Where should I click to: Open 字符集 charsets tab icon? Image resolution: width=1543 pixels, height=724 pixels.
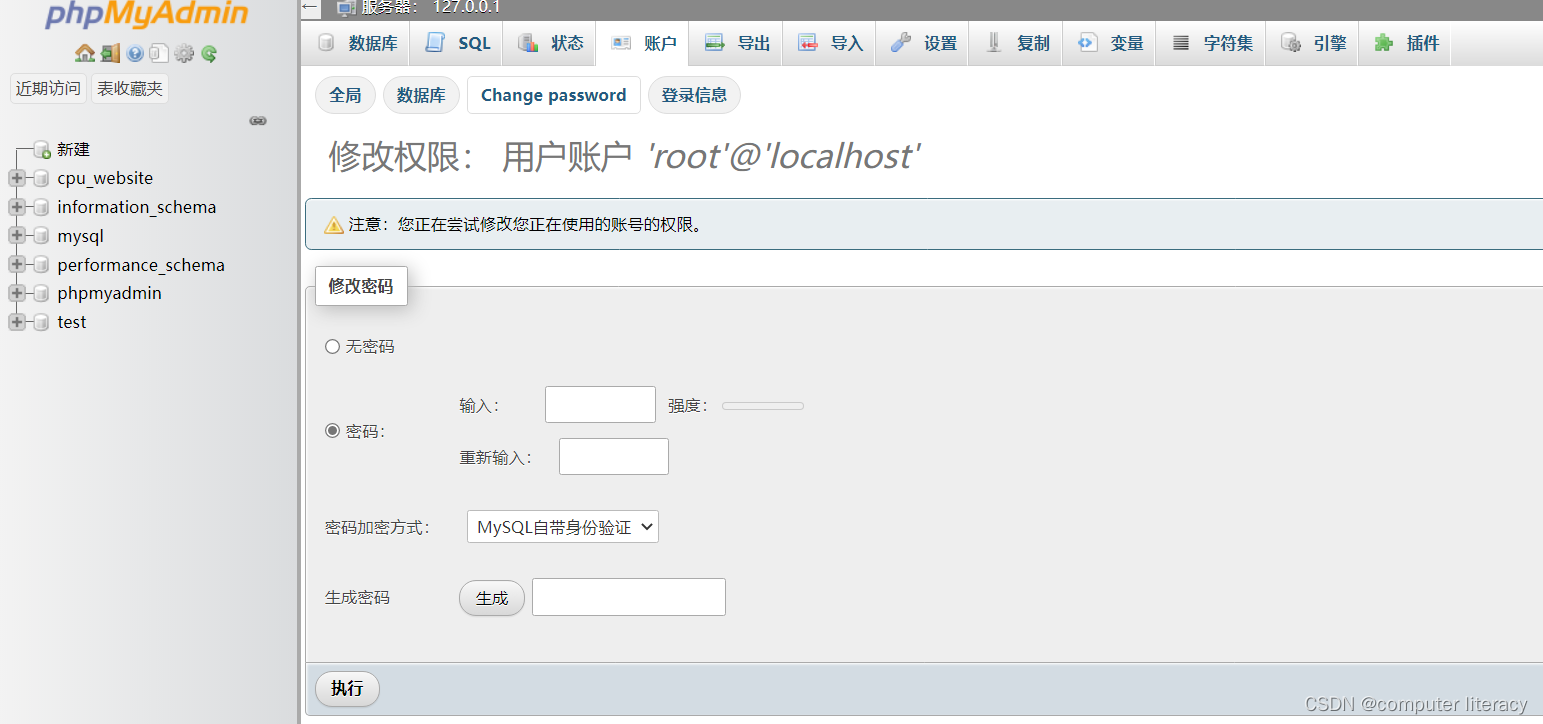(x=1181, y=43)
